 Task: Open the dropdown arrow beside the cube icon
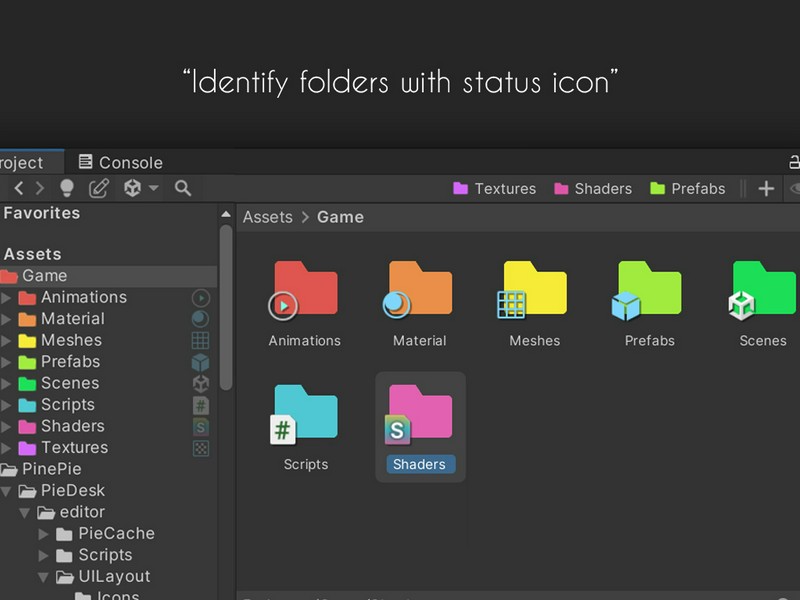point(154,188)
